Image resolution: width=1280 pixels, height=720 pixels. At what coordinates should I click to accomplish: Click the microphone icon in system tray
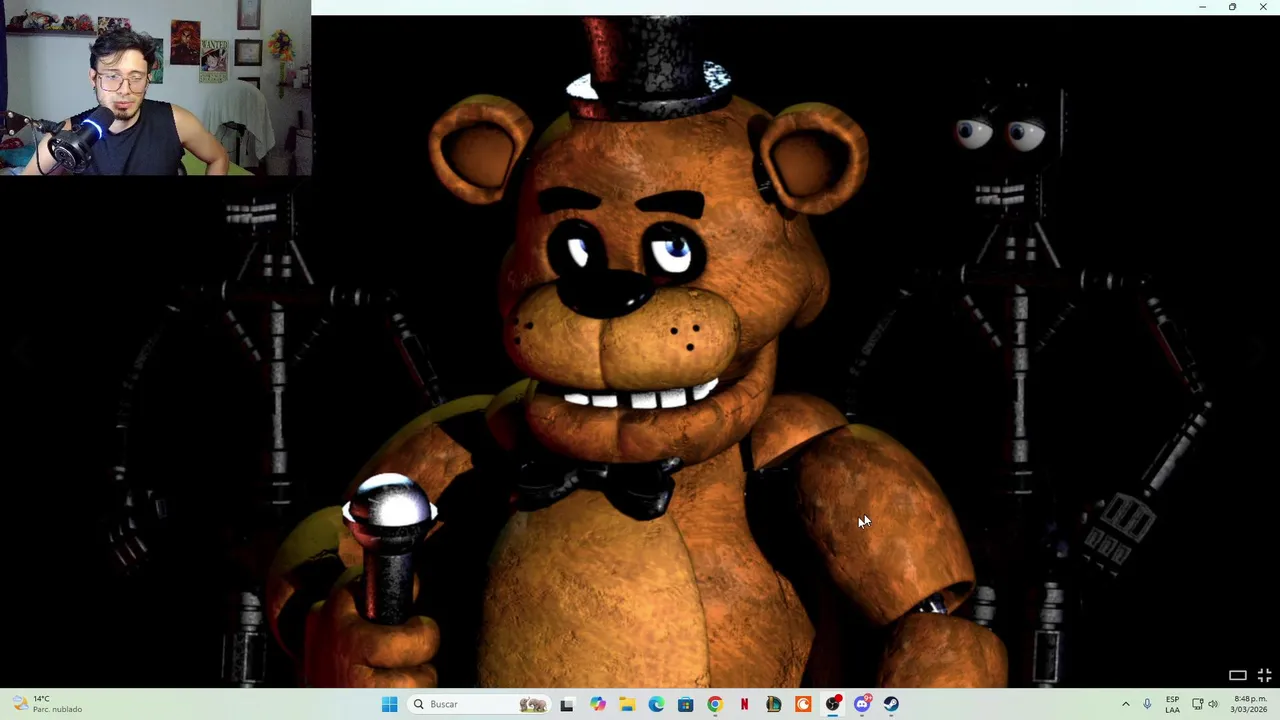tap(1147, 704)
